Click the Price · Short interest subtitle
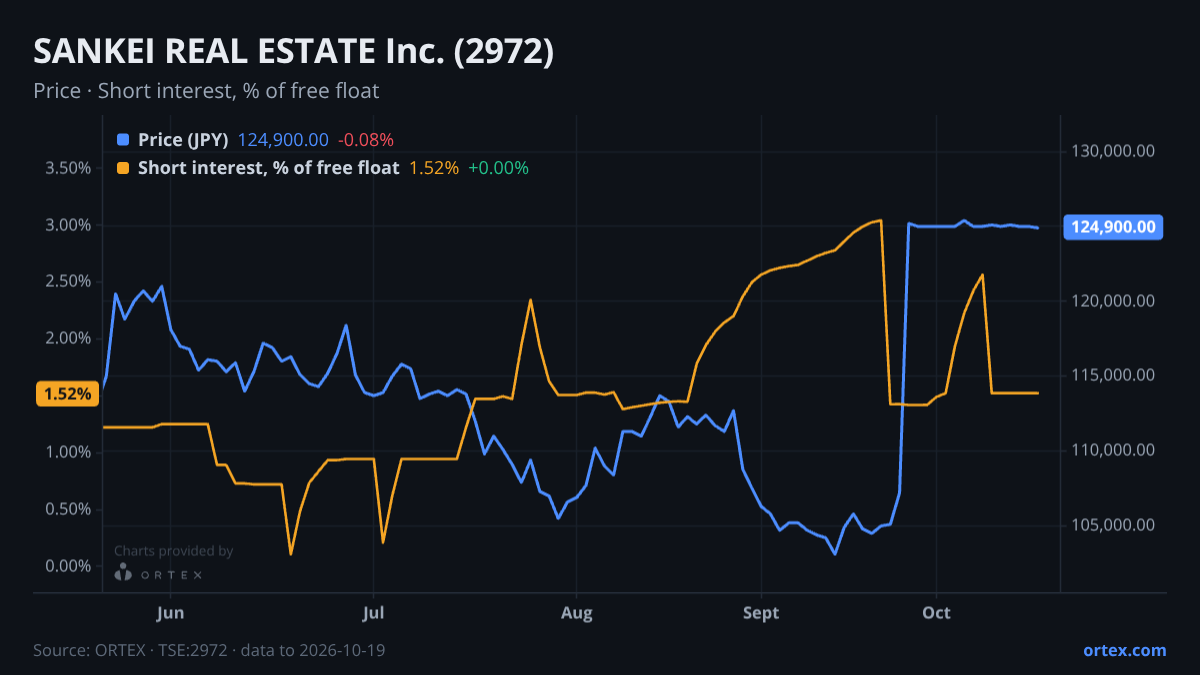Image resolution: width=1200 pixels, height=675 pixels. point(206,91)
